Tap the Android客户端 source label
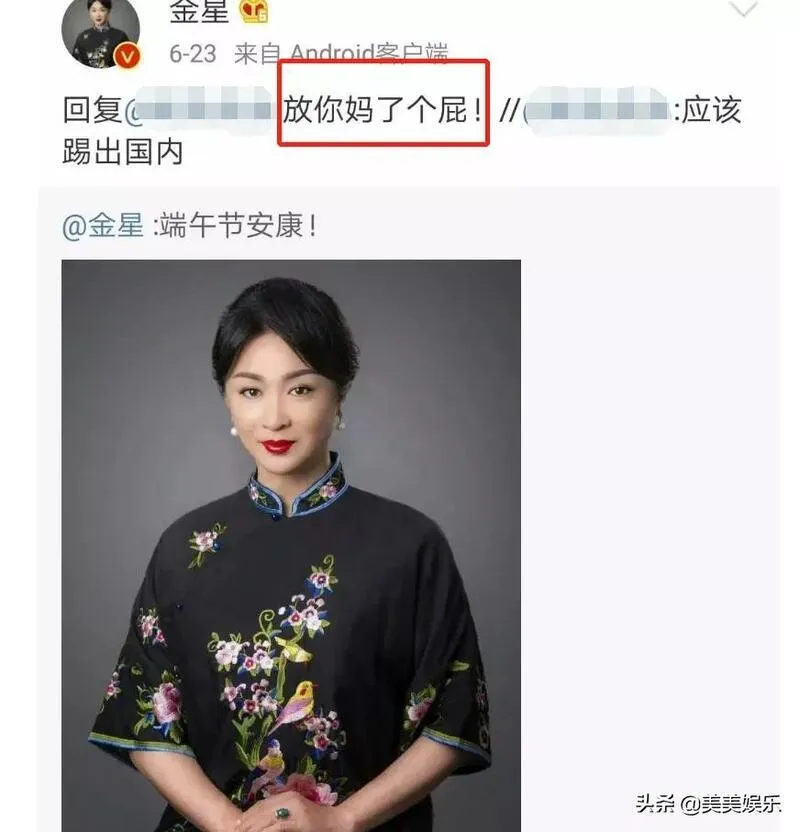 pos(369,54)
